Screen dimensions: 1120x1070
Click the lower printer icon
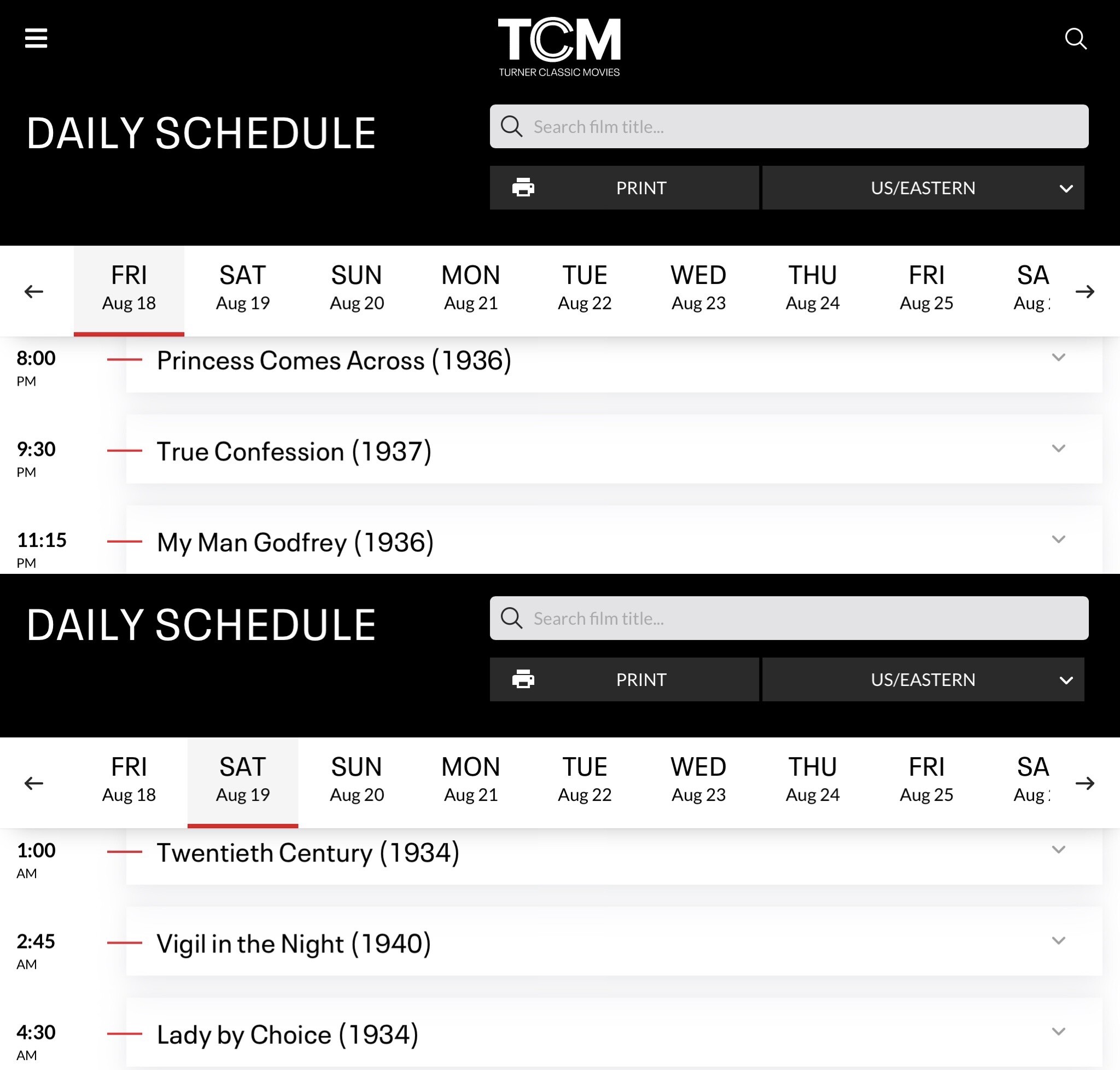point(523,679)
